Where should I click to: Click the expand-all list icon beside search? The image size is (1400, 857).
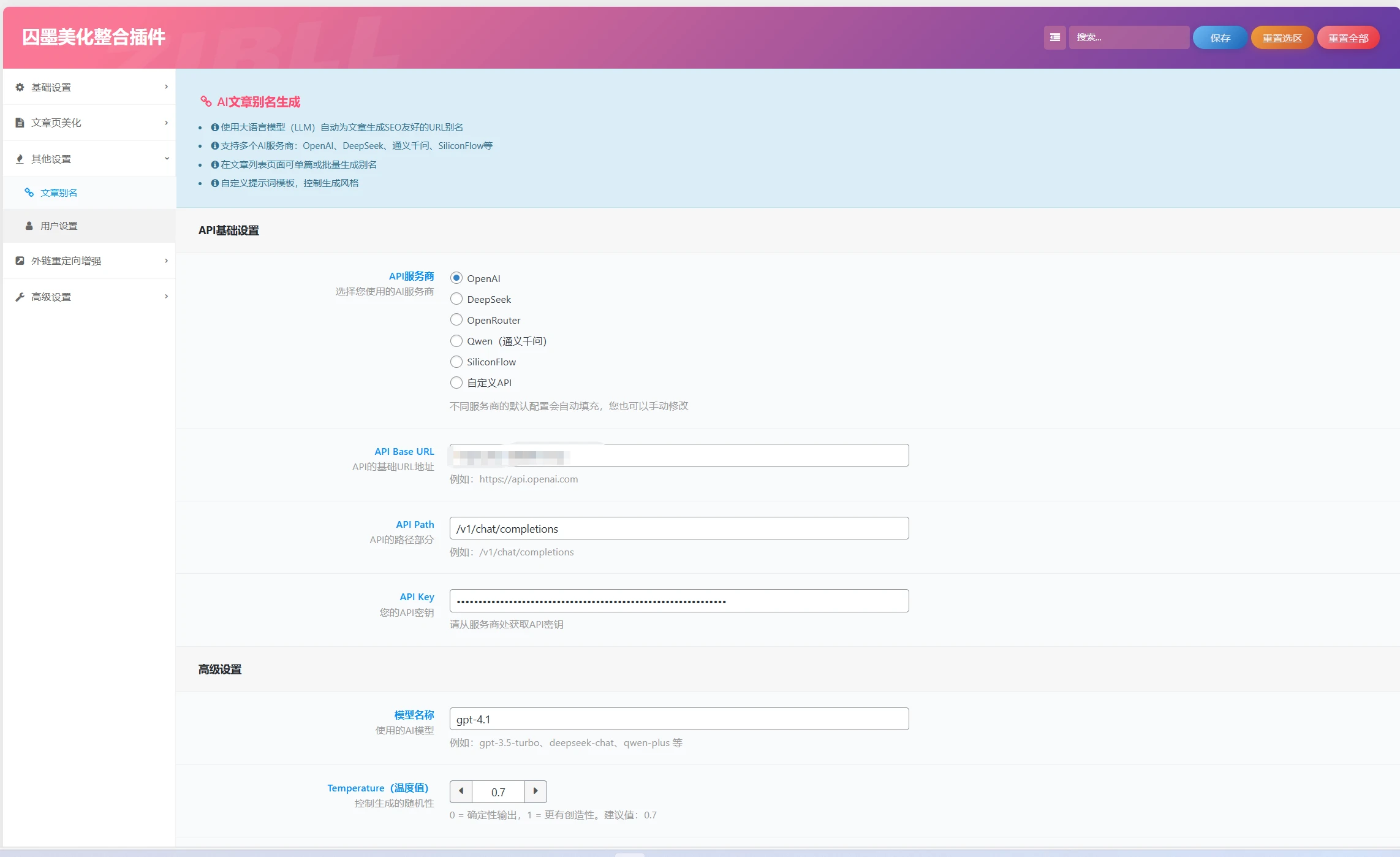tap(1054, 37)
